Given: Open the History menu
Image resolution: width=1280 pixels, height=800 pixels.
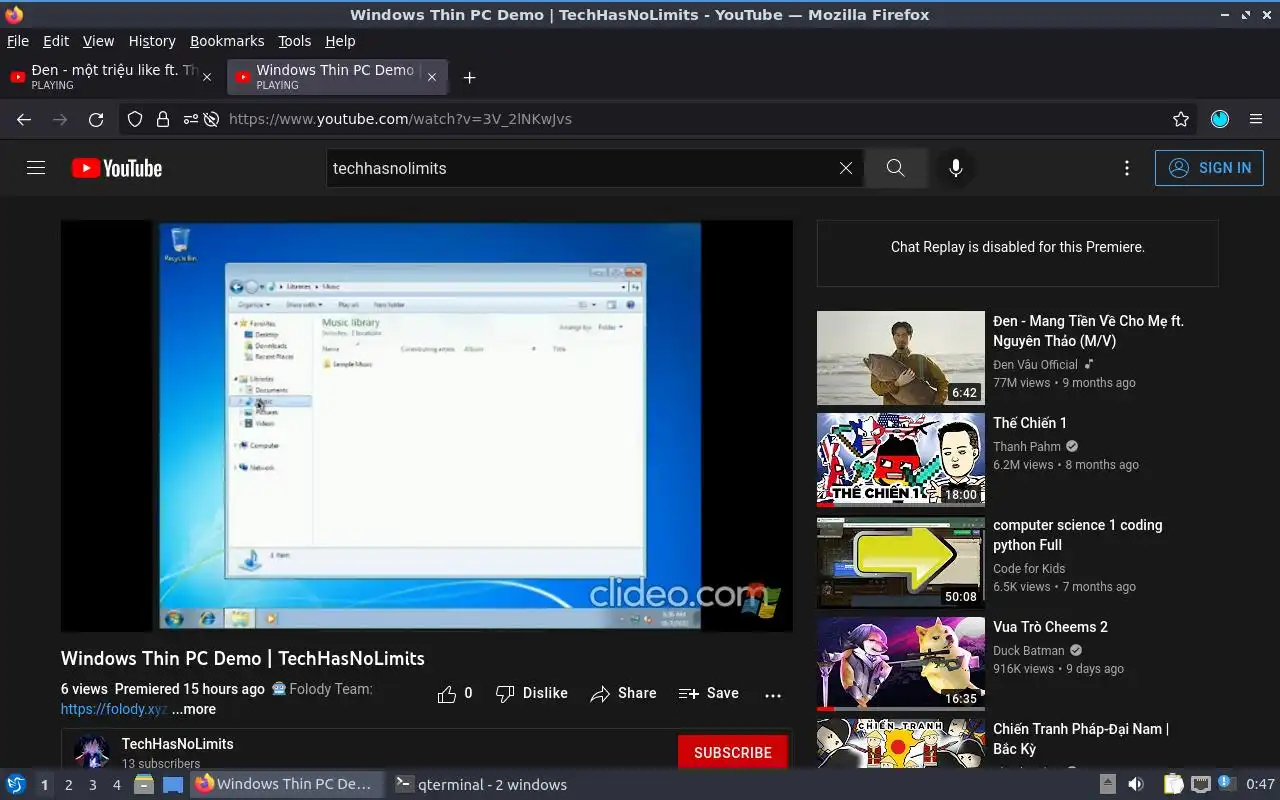Looking at the screenshot, I should point(152,41).
